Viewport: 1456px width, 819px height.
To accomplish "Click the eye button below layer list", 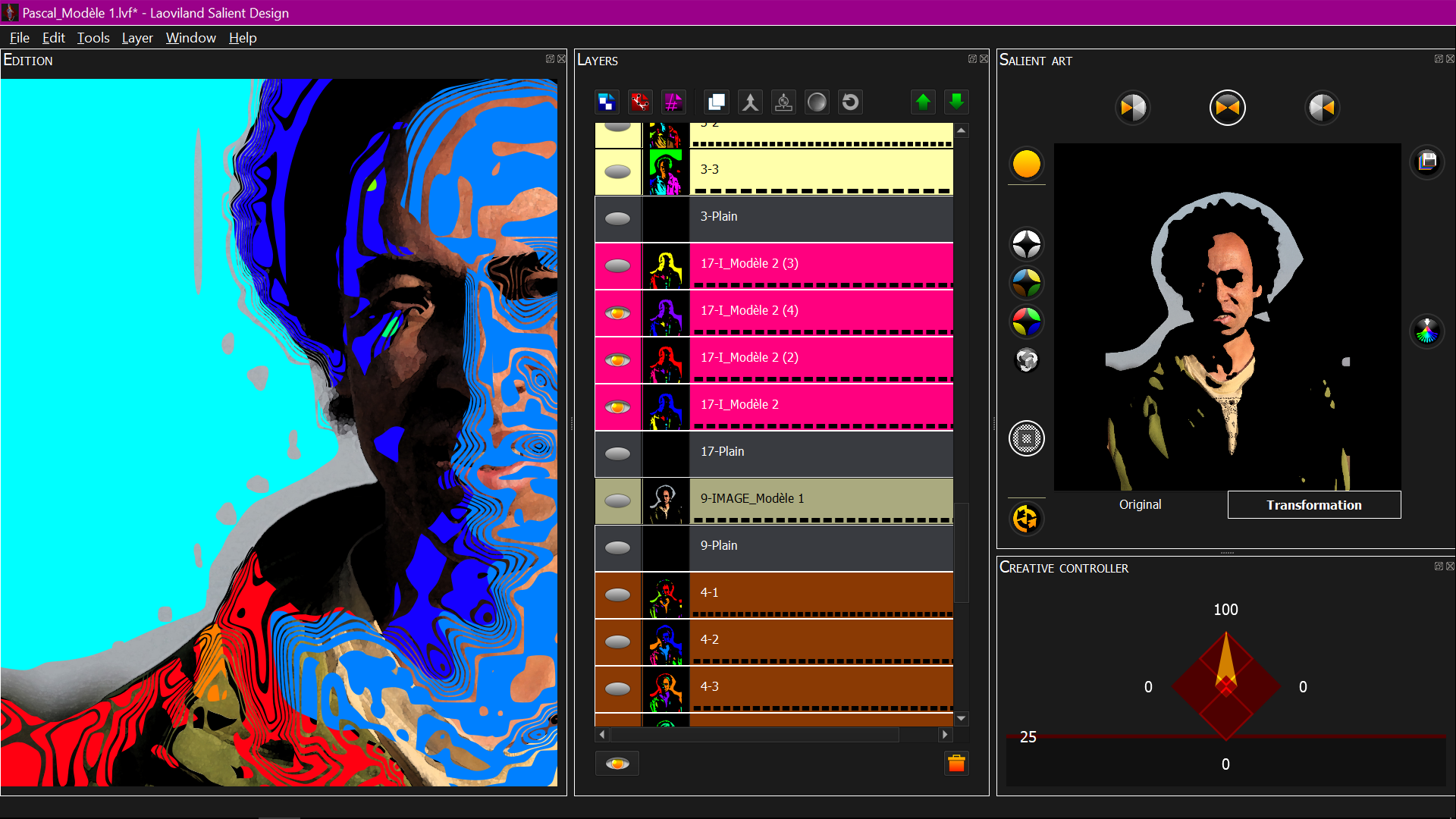I will tap(617, 764).
